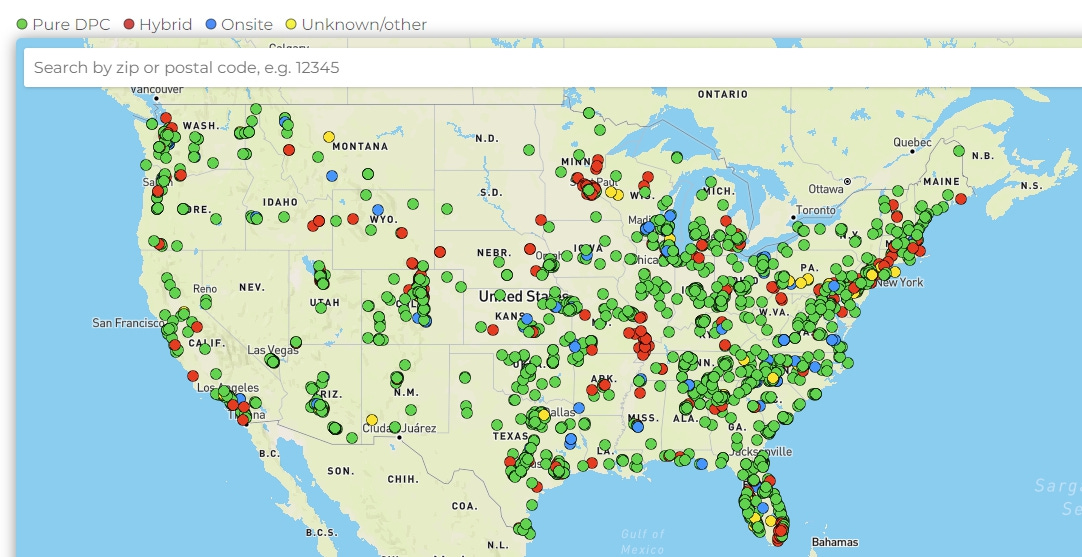
Task: Click the Quebec city label
Action: [912, 142]
